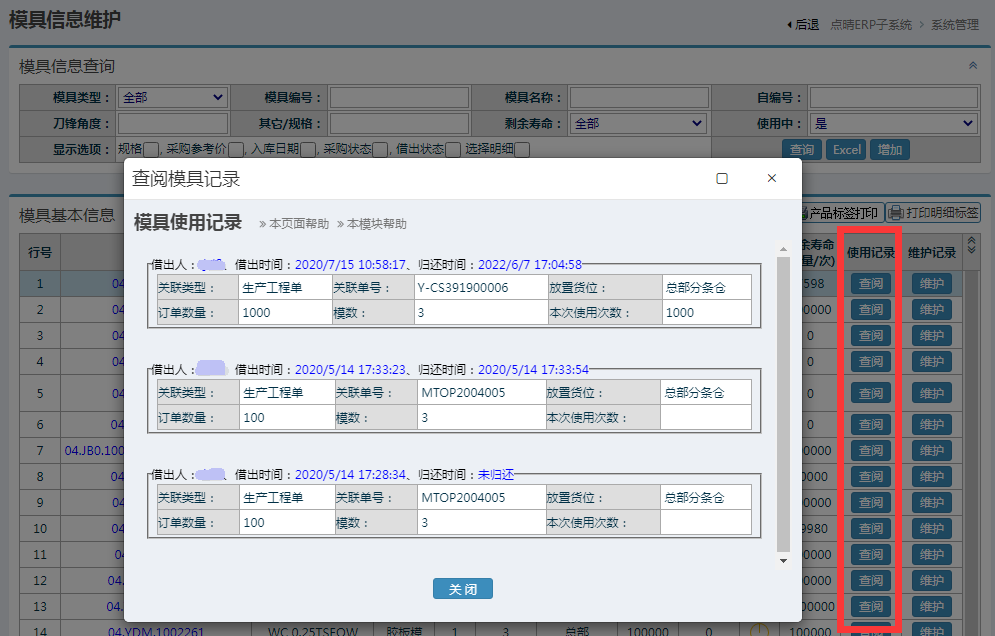The height and width of the screenshot is (636, 995).
Task: Click the 产品标签打印 button
Action: tap(842, 213)
